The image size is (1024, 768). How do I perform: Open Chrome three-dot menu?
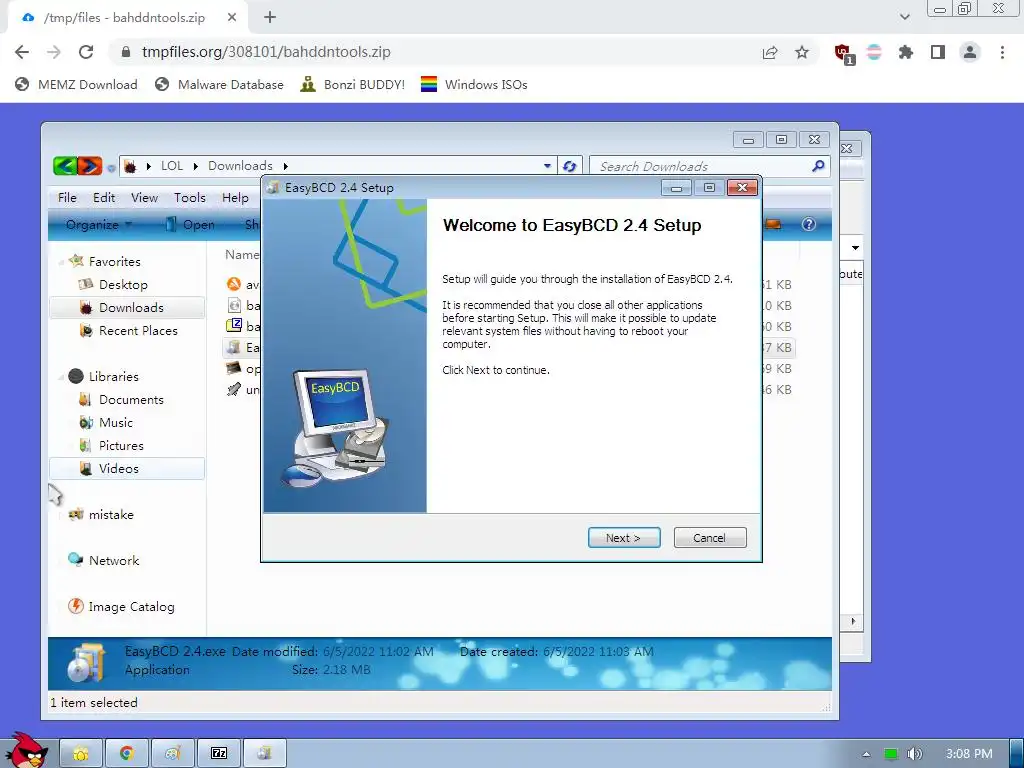tap(1002, 52)
